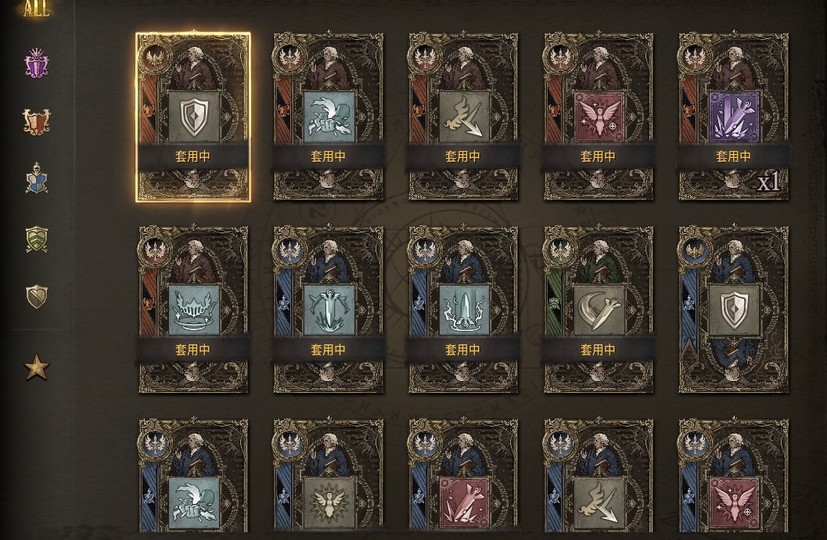Open blue card with anchor sword icon
Viewport: 827px width, 540px height.
pos(328,310)
